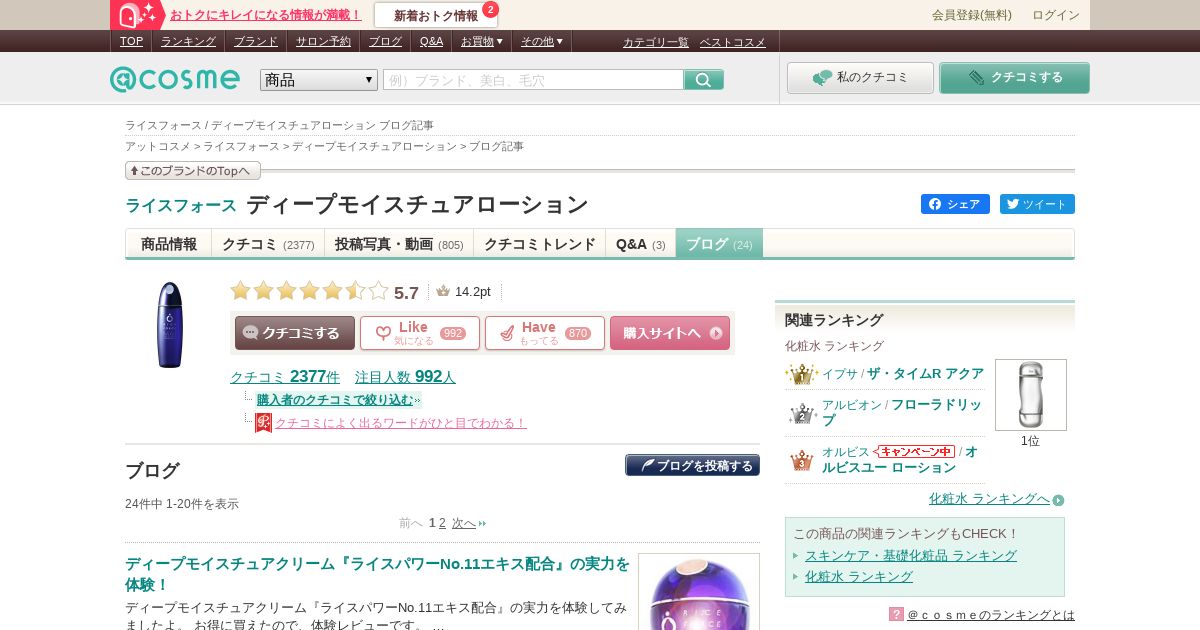Expand the その他 menu dropdown
Screen dimensions: 1200x630
(542, 41)
